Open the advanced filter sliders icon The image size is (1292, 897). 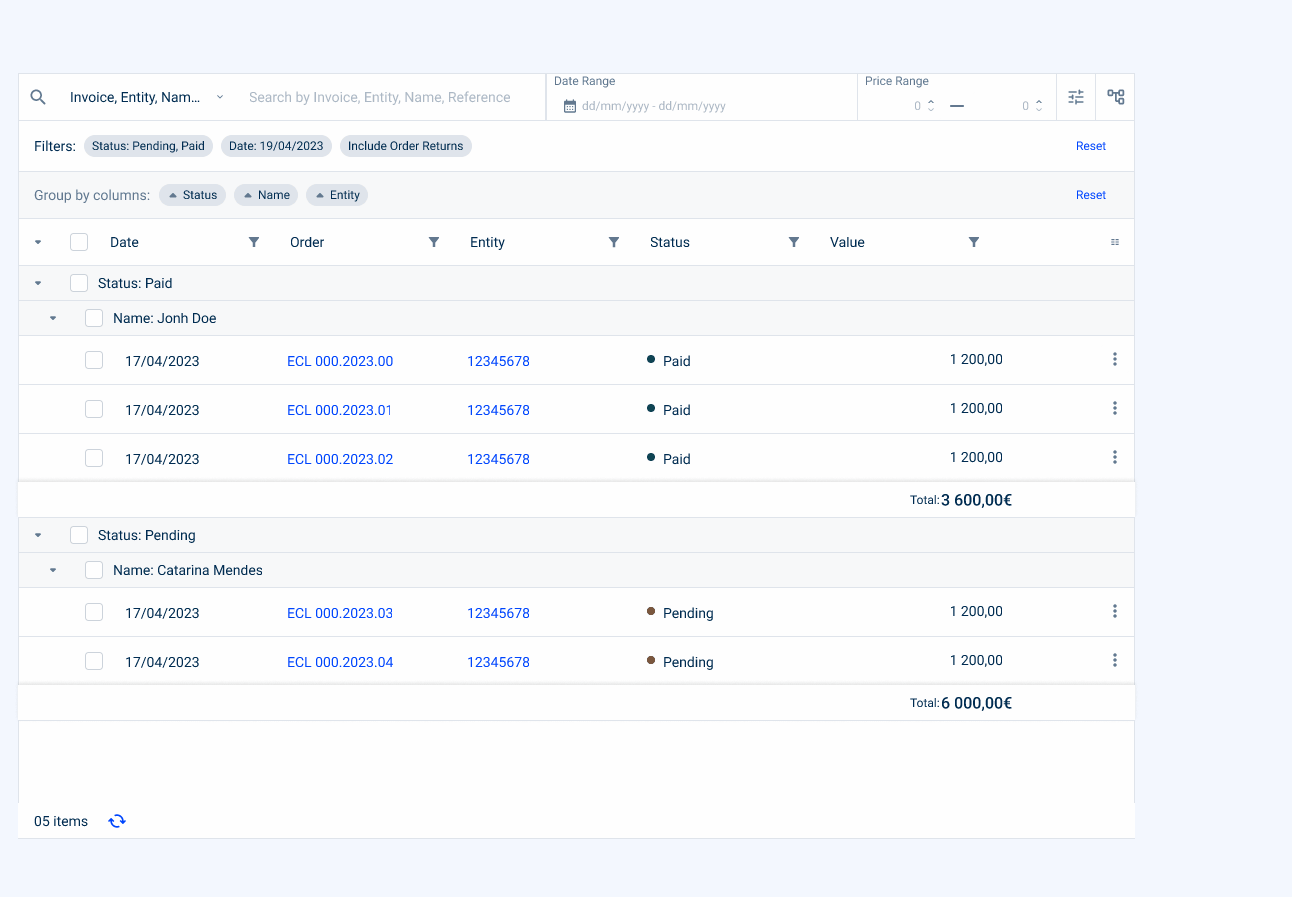[1076, 97]
